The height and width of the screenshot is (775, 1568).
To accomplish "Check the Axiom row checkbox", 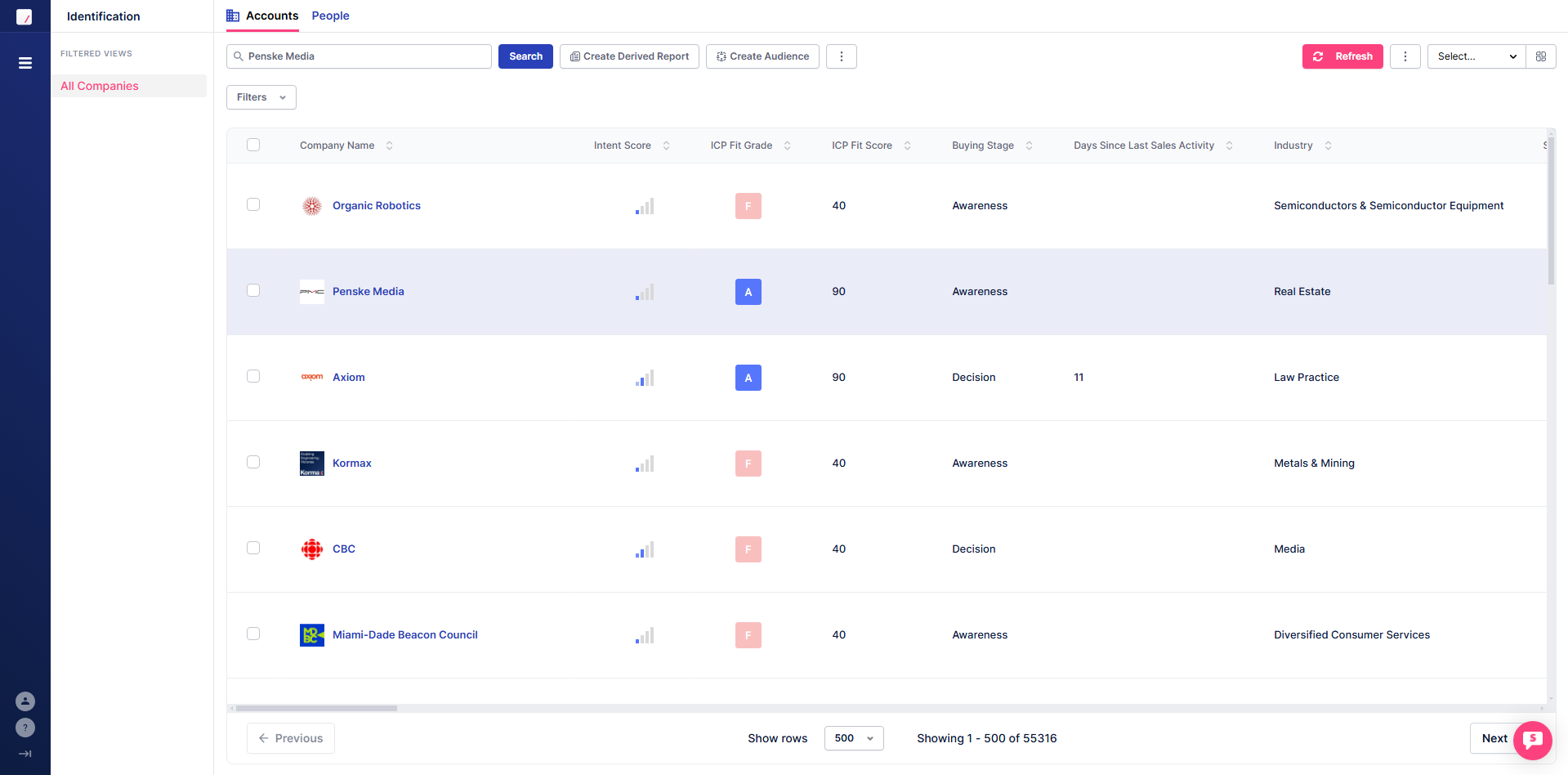I will 253,376.
